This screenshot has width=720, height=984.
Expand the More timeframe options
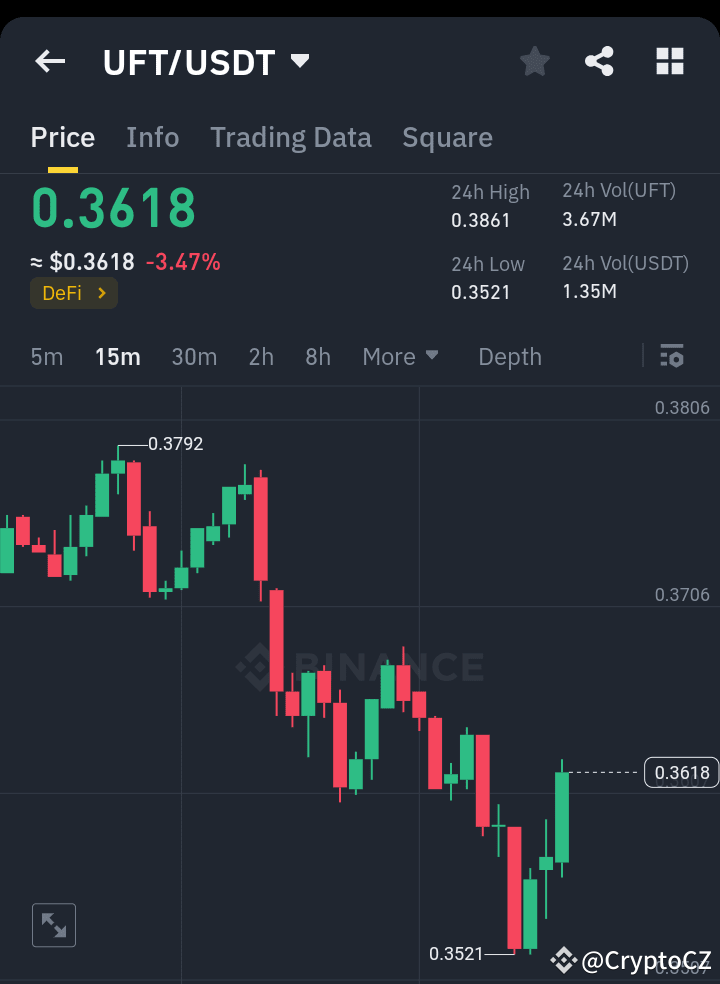click(x=400, y=356)
